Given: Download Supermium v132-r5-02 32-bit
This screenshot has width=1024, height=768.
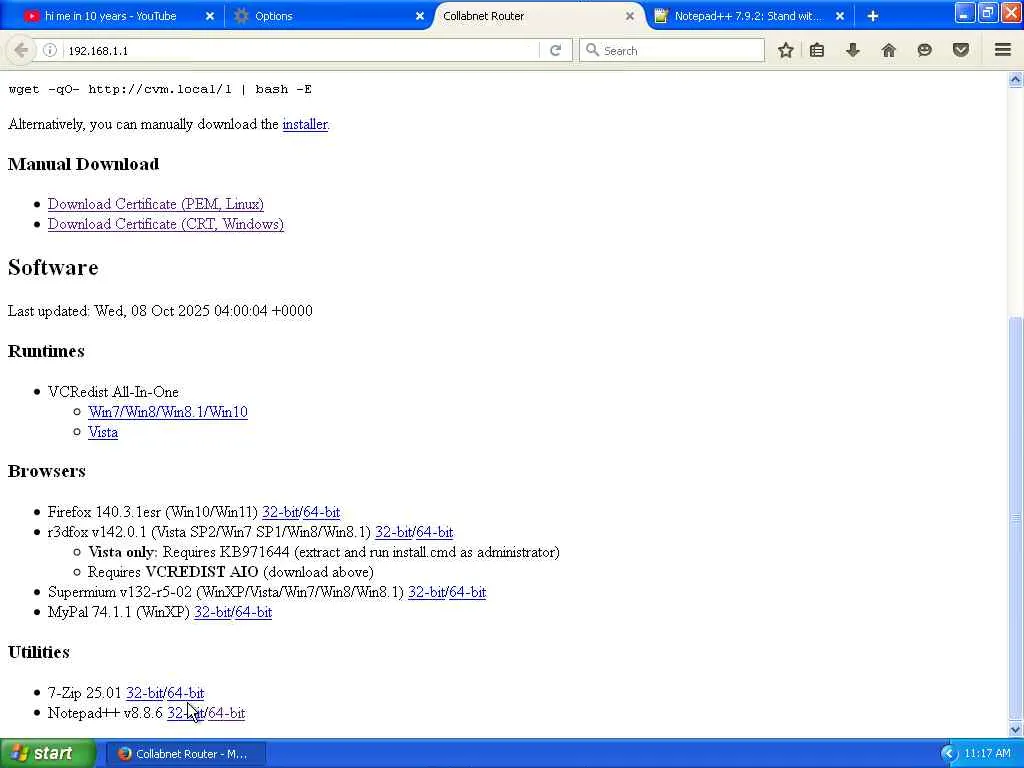Looking at the screenshot, I should pos(426,592).
